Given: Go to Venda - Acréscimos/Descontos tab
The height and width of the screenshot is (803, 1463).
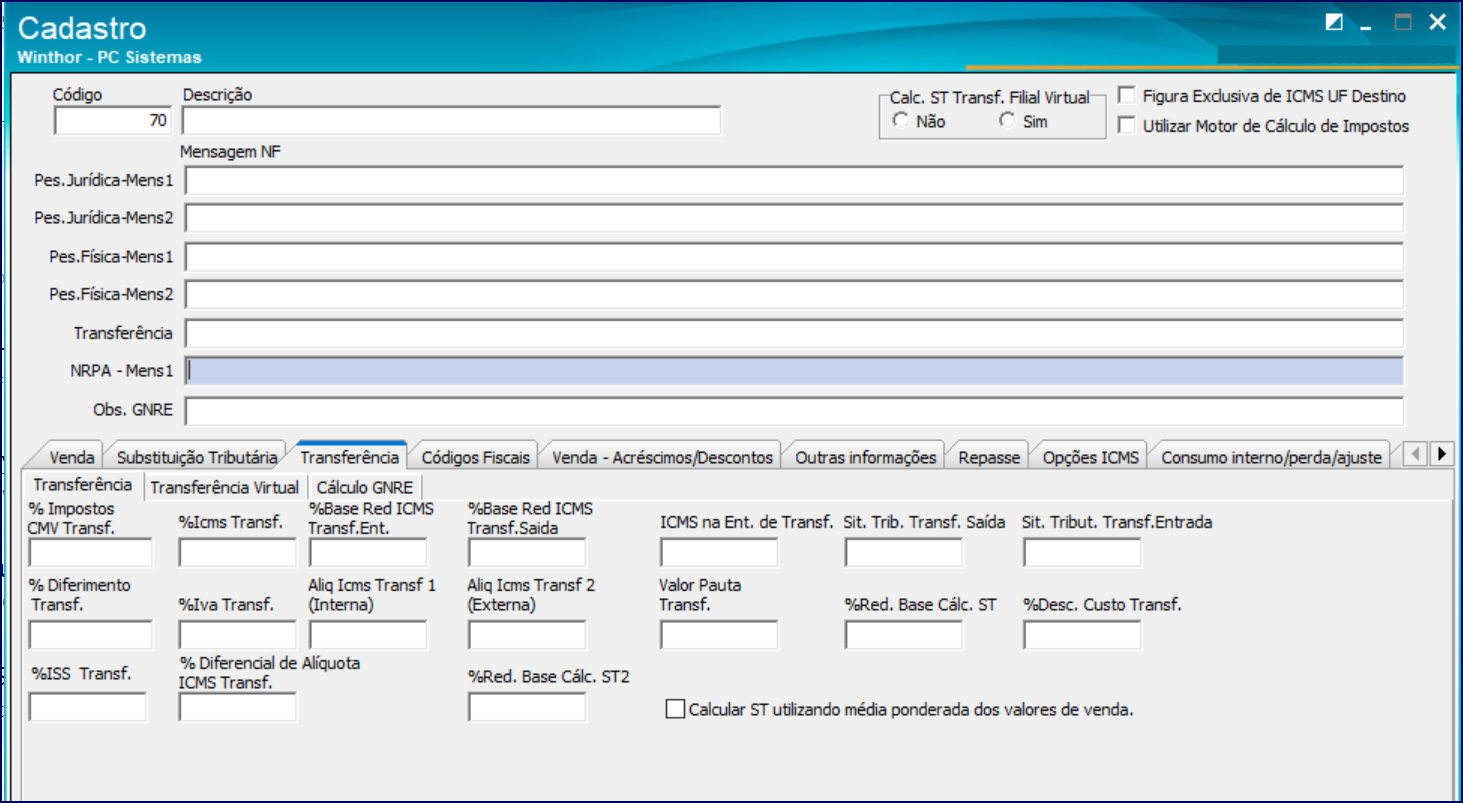Looking at the screenshot, I should pos(662,457).
